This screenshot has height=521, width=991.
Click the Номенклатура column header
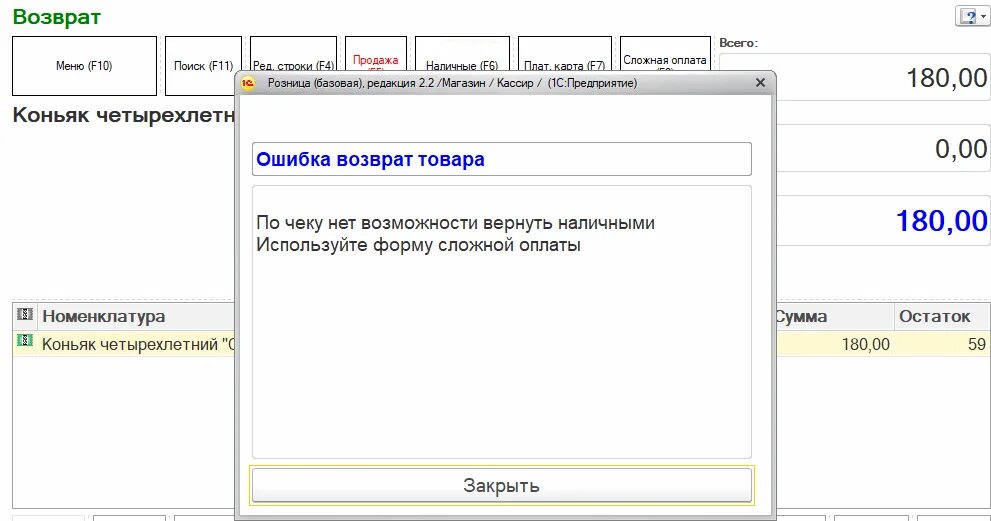136,316
